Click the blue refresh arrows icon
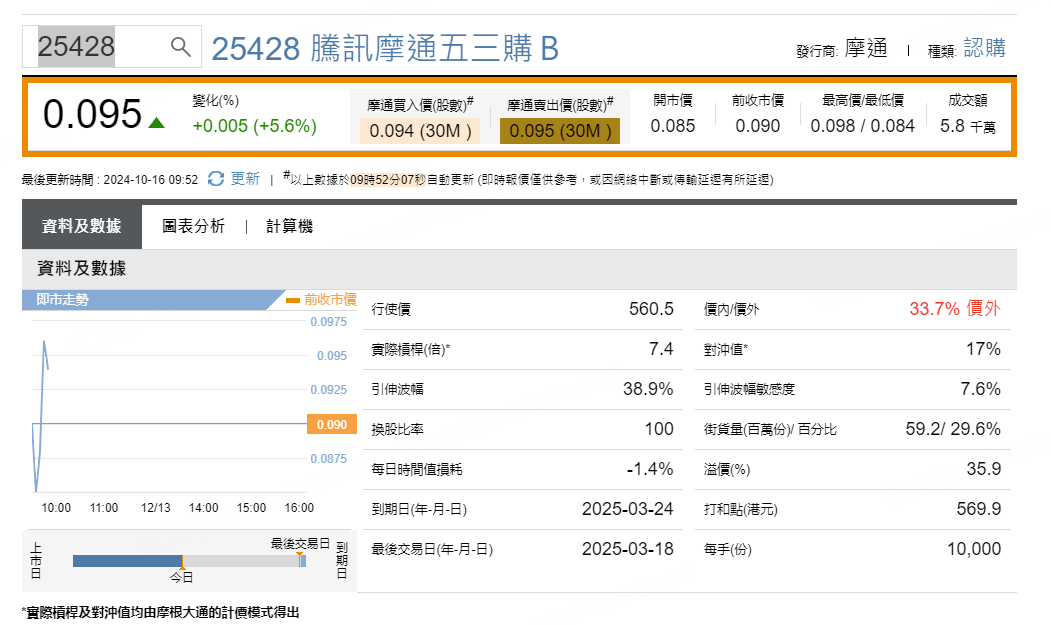Viewport: 1051px width, 625px height. point(216,179)
